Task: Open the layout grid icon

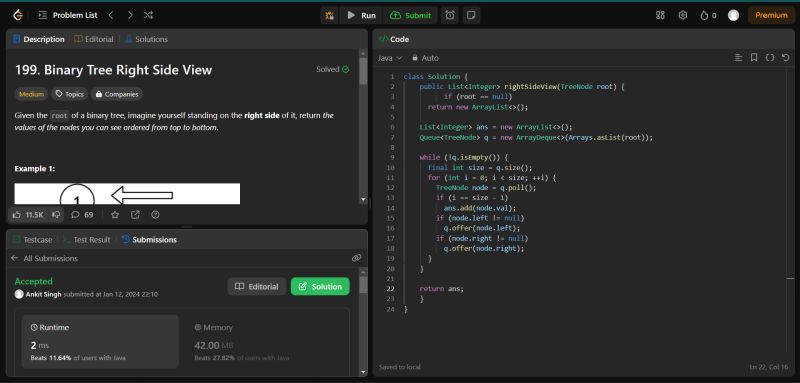Action: (x=660, y=15)
